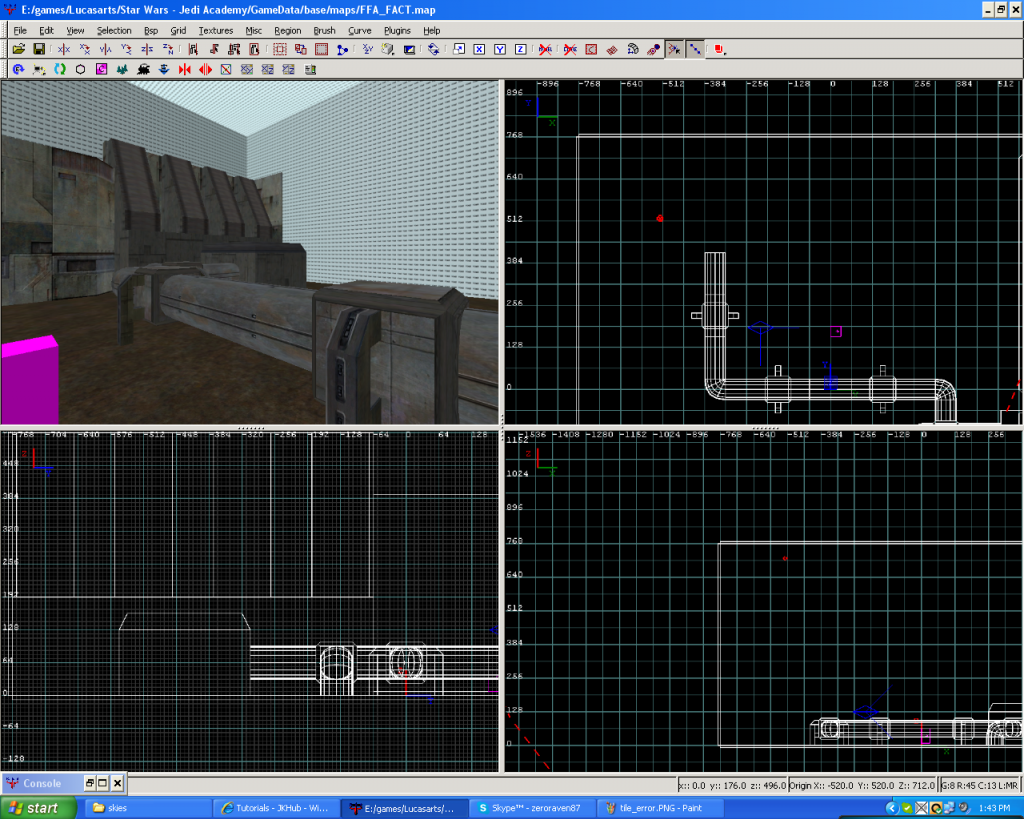The width and height of the screenshot is (1024, 819).
Task: Click the black train plugin icon
Action: 143,69
